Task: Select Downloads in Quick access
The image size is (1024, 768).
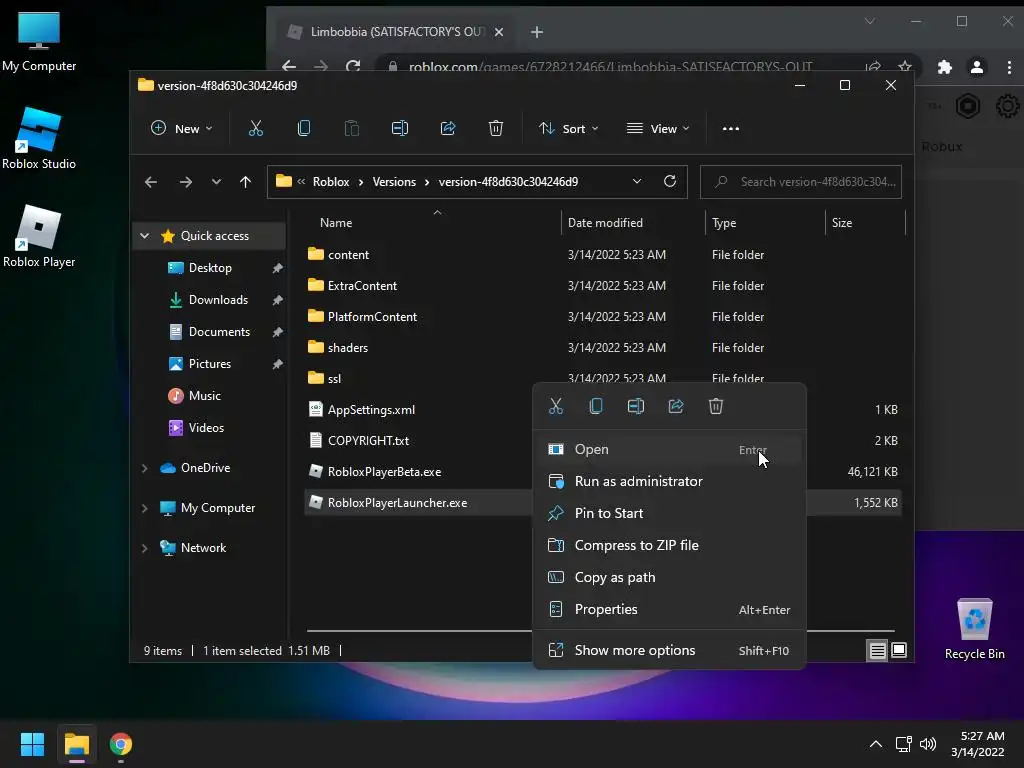Action: [218, 300]
